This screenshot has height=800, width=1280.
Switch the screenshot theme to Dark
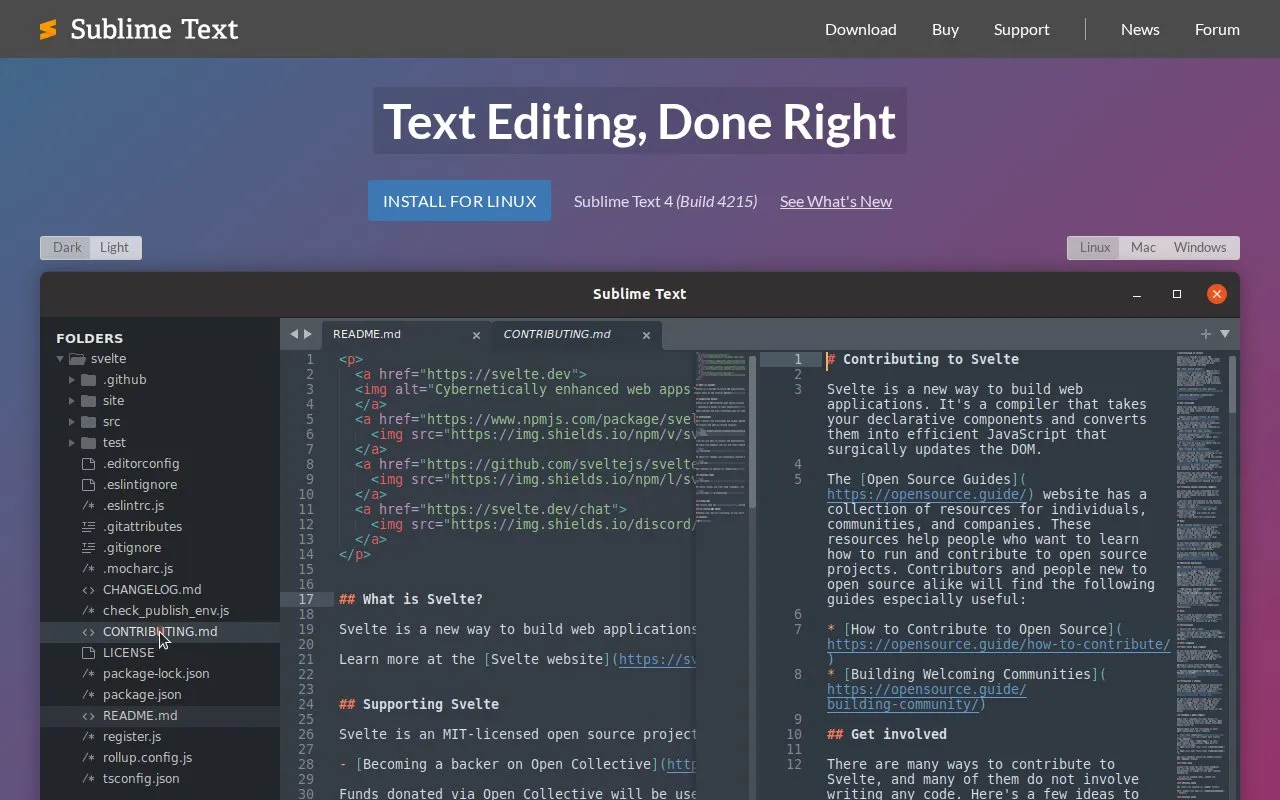[67, 248]
